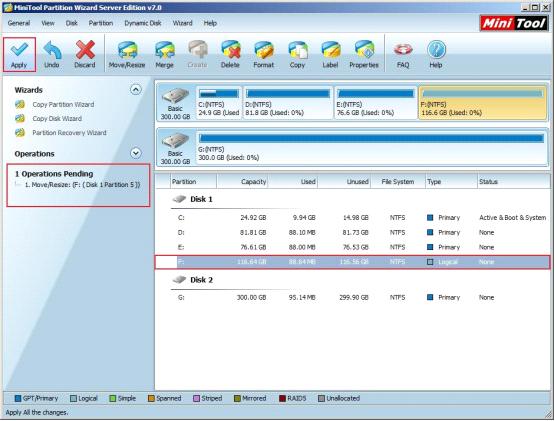The width and height of the screenshot is (555, 421).
Task: Click the Discard red X icon
Action: coord(85,50)
